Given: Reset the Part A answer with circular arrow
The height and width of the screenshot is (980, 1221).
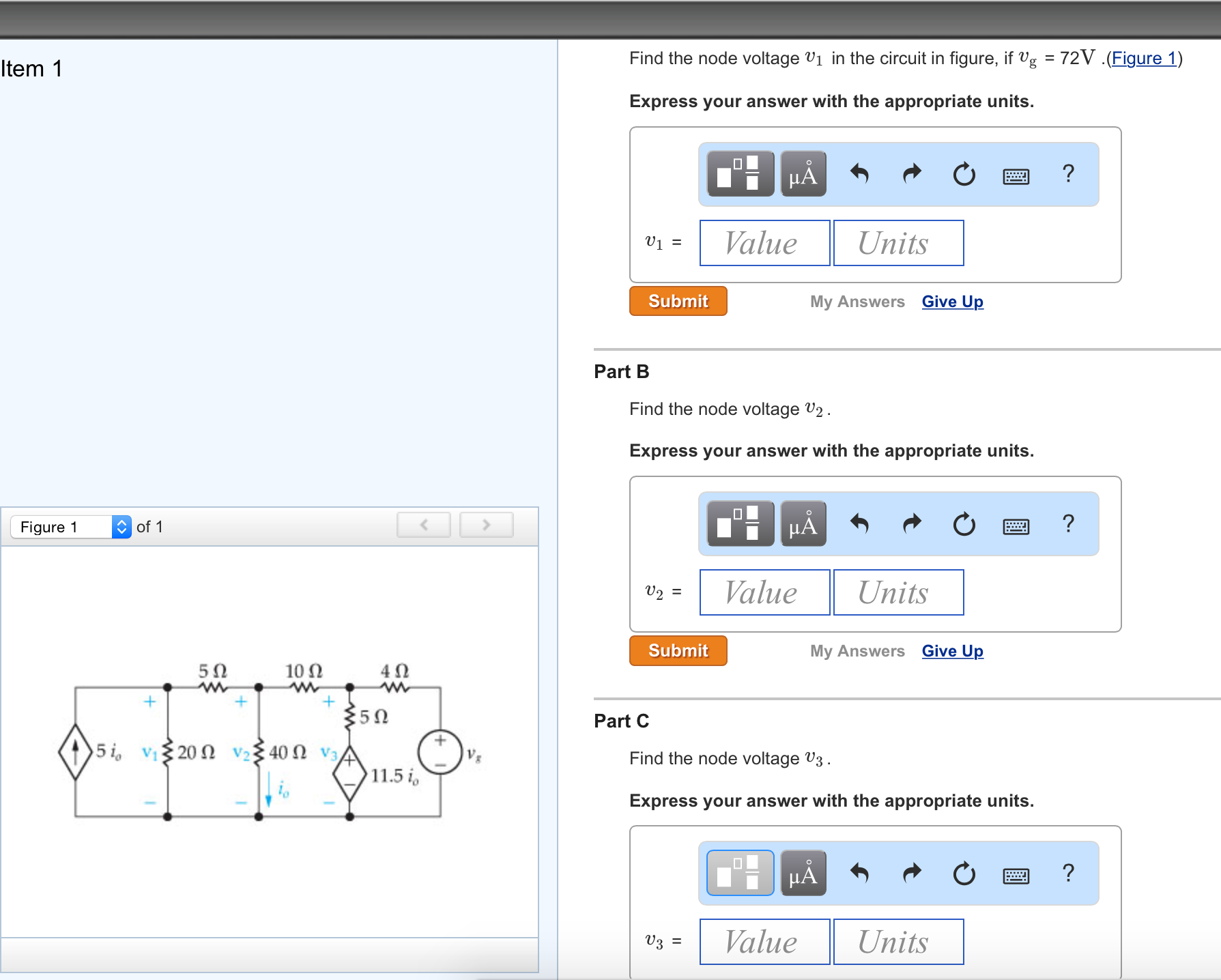Looking at the screenshot, I should tap(964, 173).
